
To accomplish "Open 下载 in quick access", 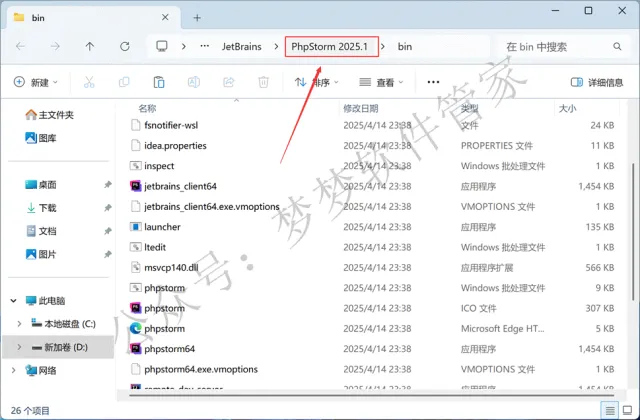I will click(41, 208).
